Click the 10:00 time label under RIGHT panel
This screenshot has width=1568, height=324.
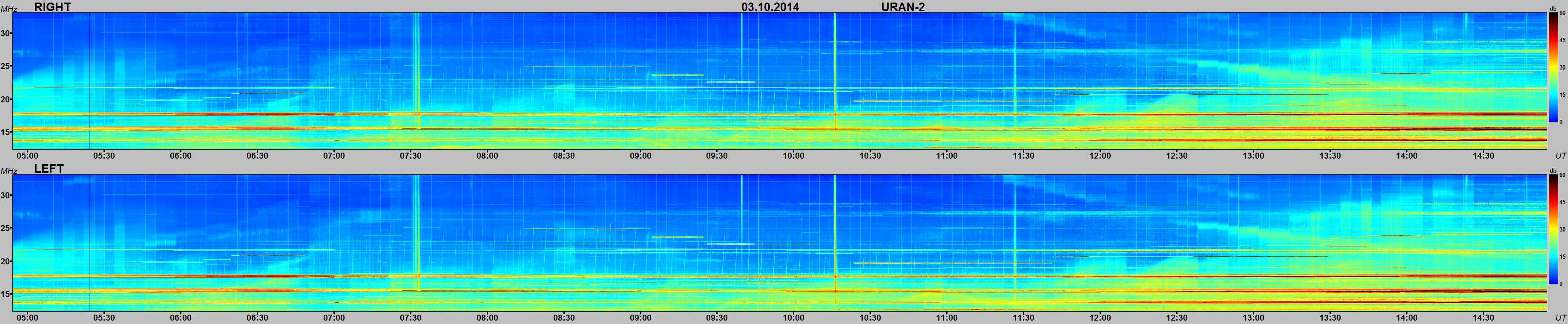(794, 156)
